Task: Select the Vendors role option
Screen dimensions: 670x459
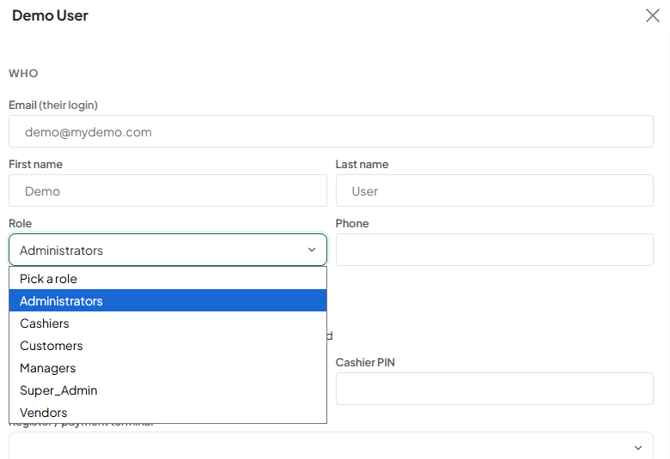Action: coord(168,412)
